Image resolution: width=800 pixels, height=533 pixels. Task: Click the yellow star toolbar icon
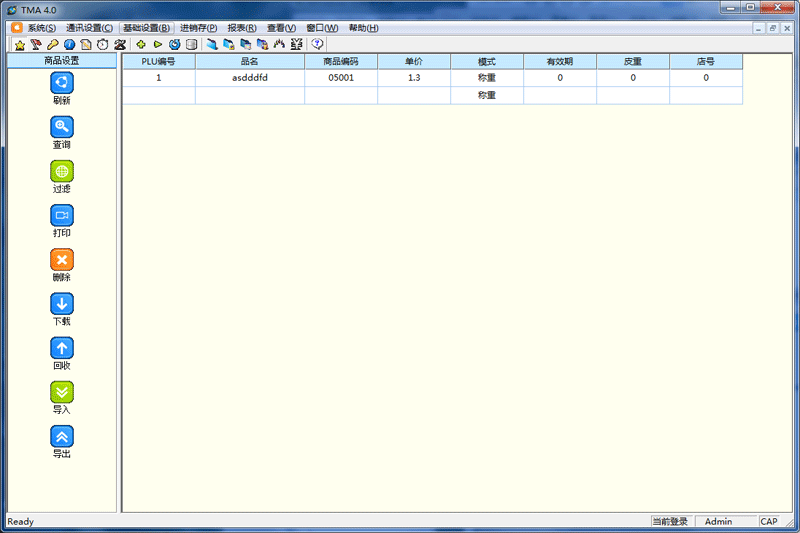tap(19, 45)
